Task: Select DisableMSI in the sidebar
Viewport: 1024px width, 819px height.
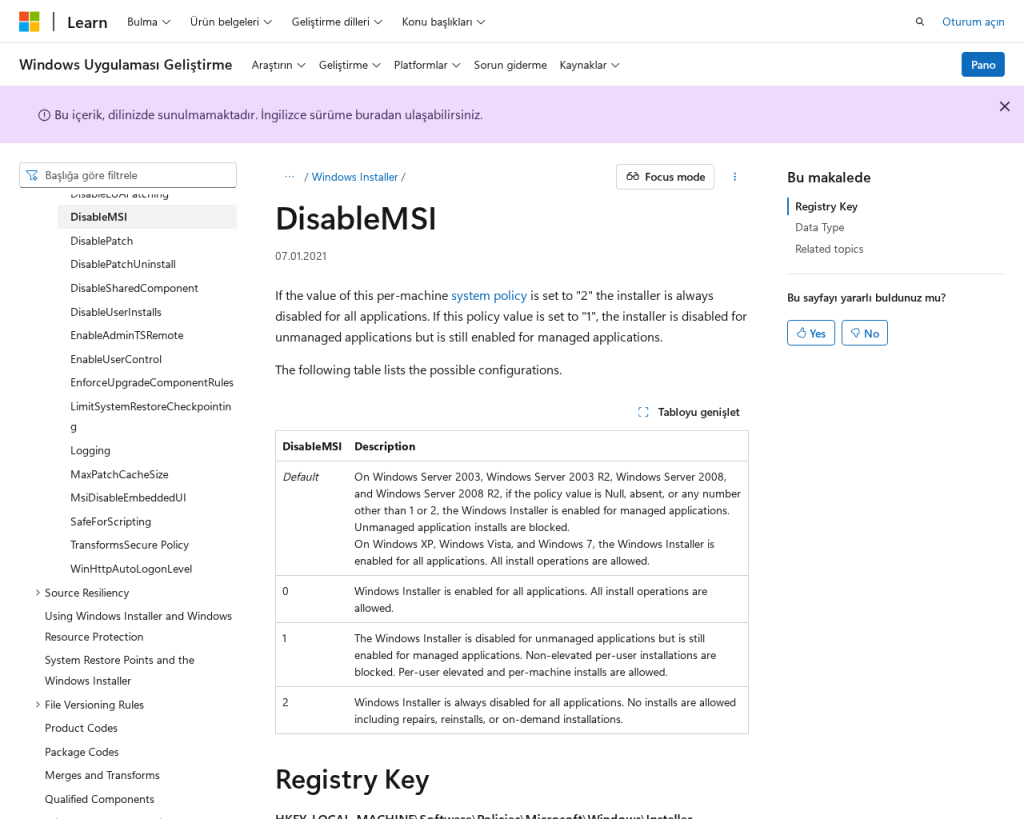Action: point(147,217)
